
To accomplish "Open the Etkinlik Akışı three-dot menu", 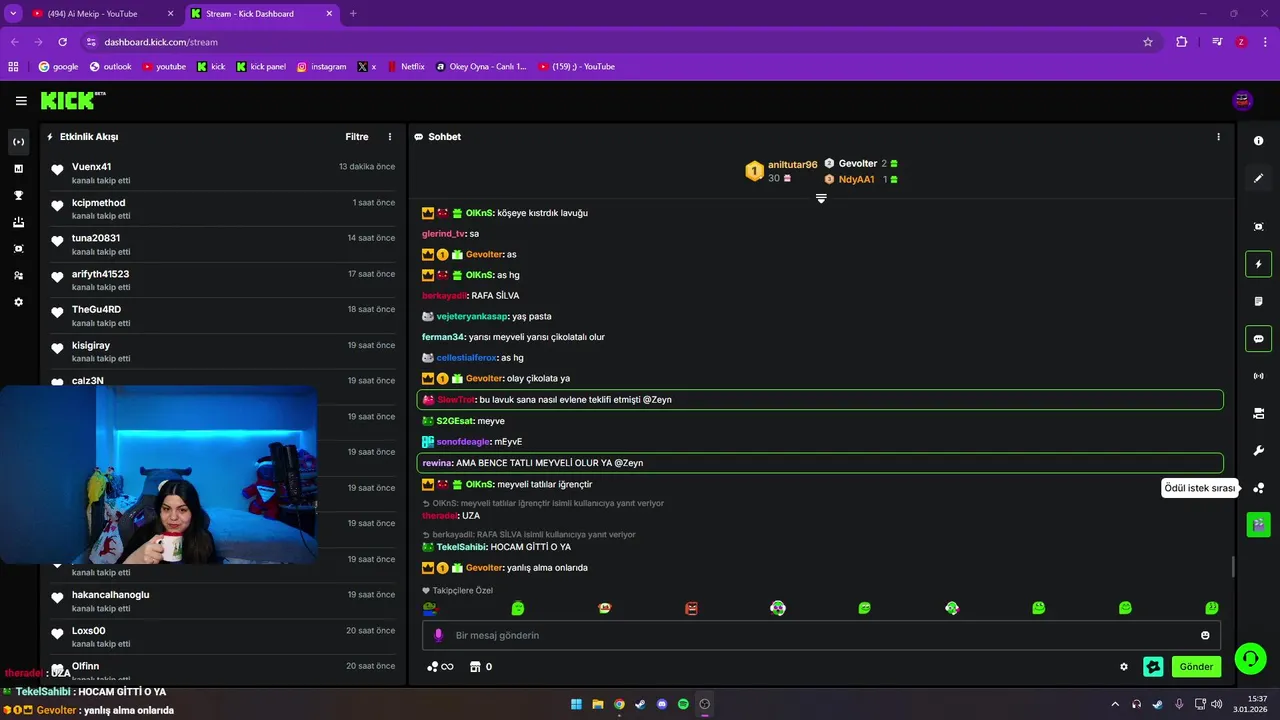I will coord(390,137).
